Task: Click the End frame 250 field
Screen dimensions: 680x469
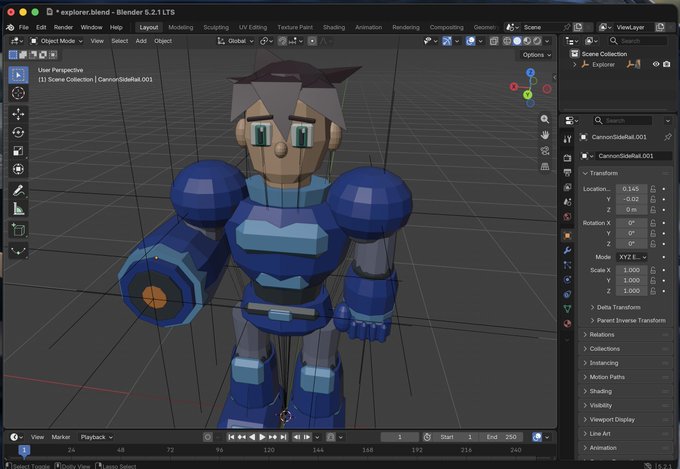Action: [501, 437]
